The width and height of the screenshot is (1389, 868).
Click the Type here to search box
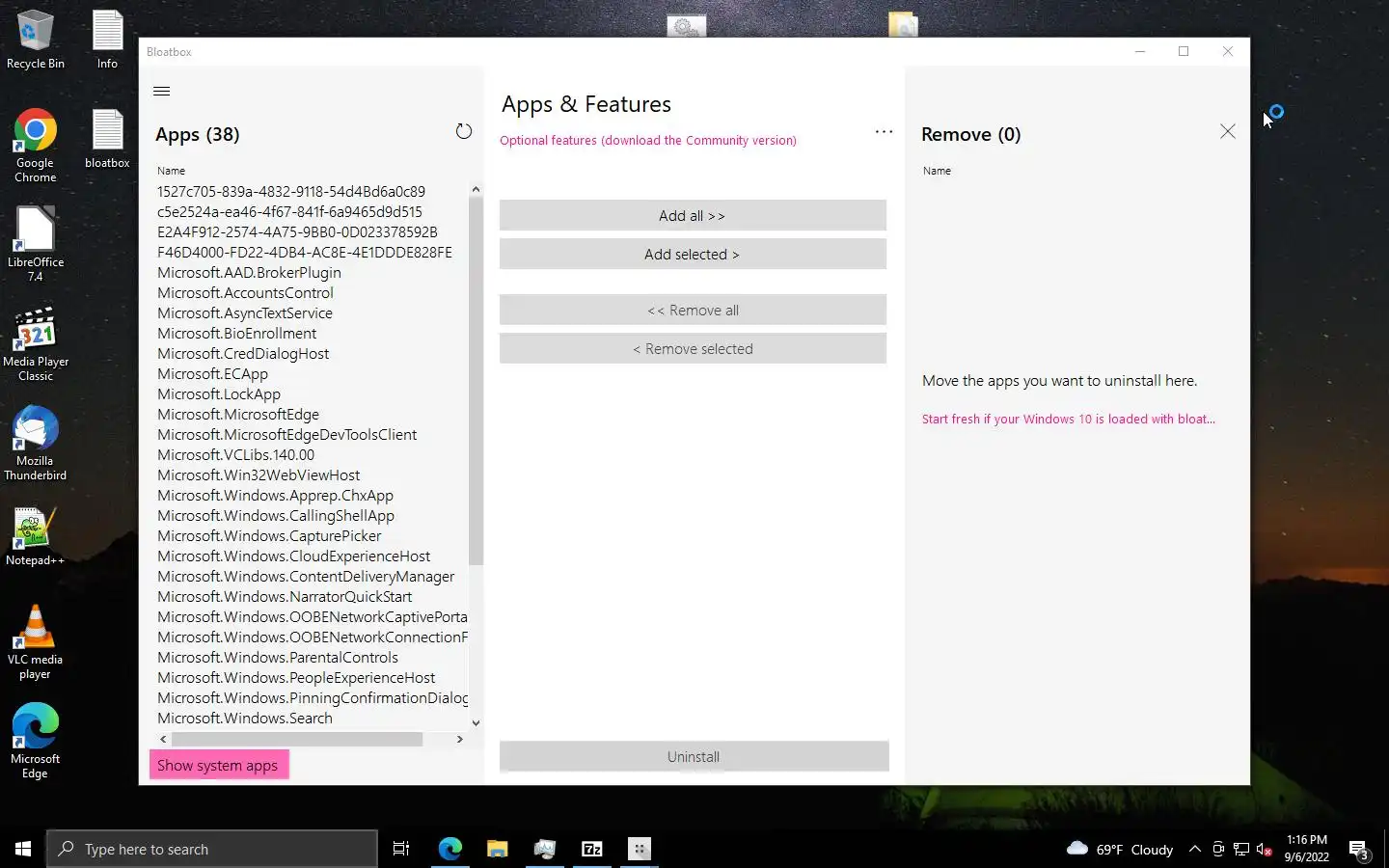[212, 849]
